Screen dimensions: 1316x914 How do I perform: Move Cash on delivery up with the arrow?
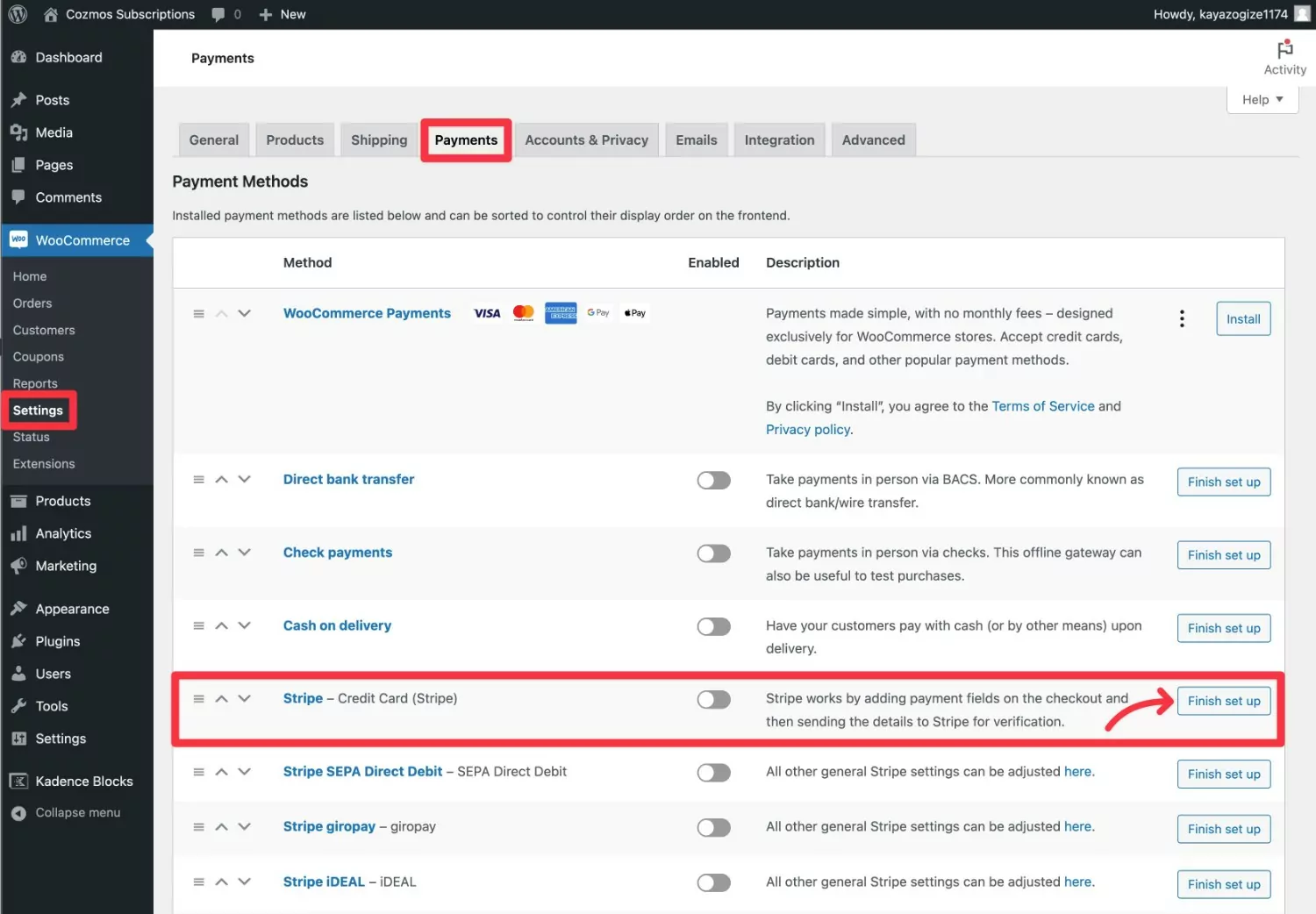coord(222,626)
